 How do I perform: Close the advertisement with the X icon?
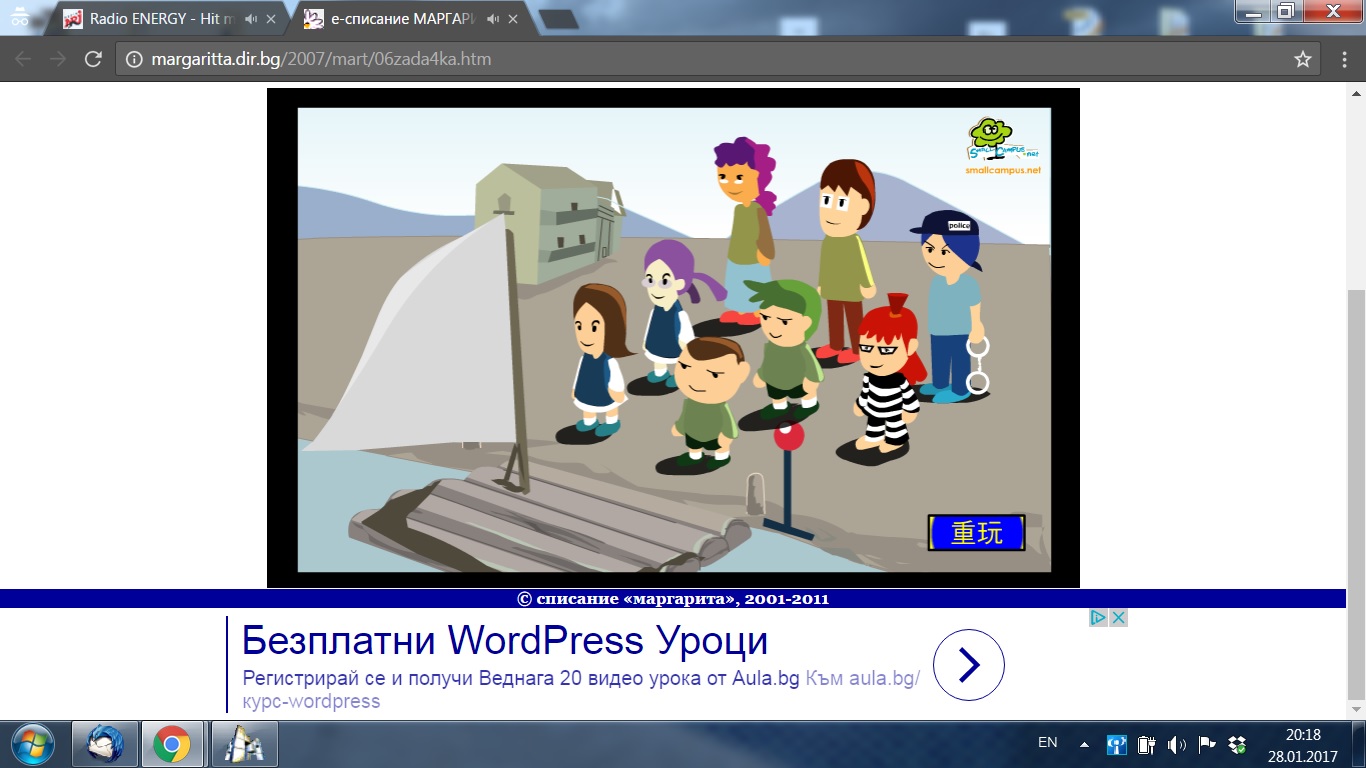pos(1118,618)
